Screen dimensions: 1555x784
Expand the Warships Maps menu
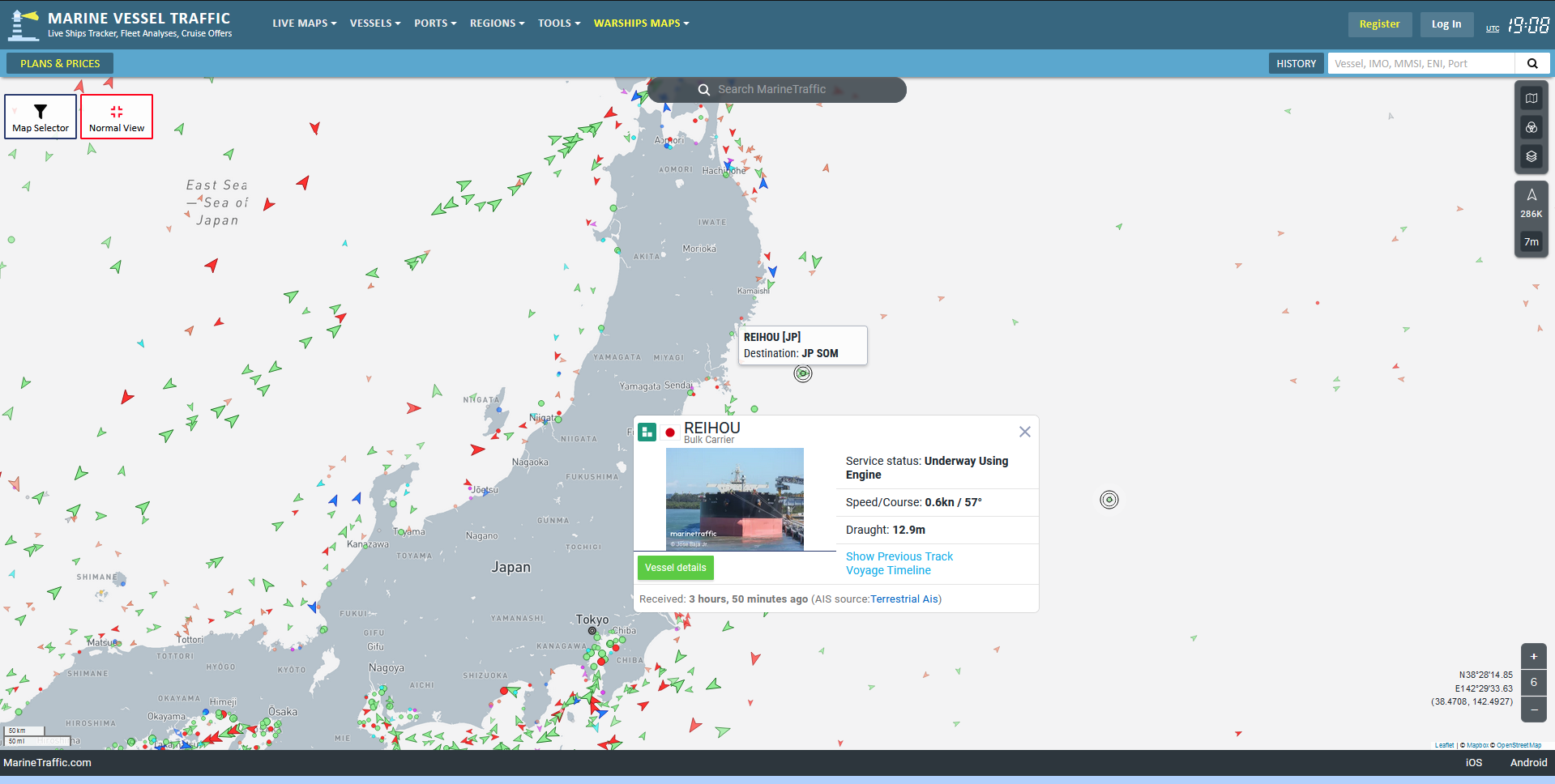[x=641, y=23]
